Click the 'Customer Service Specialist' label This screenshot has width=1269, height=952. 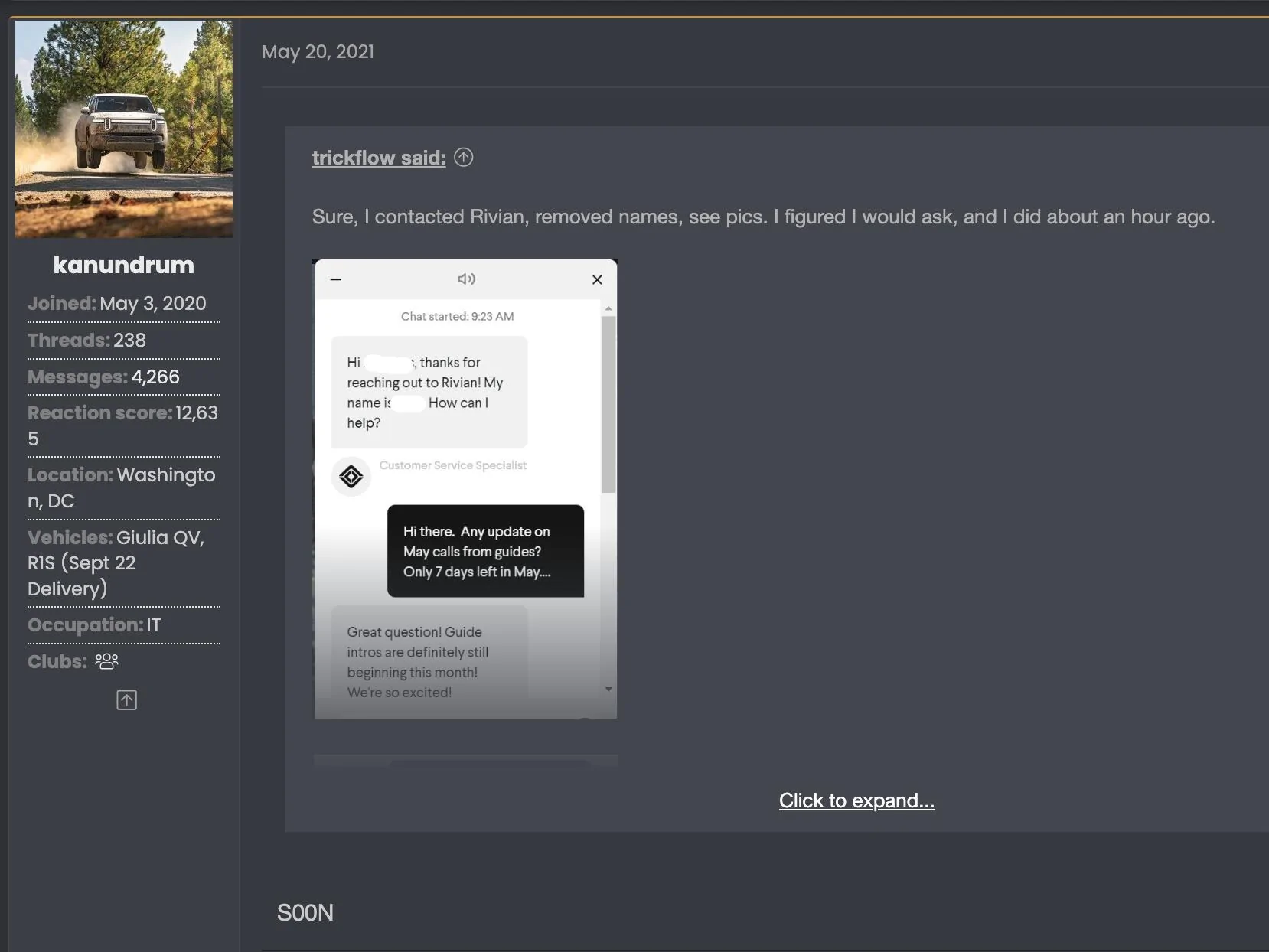(x=452, y=465)
